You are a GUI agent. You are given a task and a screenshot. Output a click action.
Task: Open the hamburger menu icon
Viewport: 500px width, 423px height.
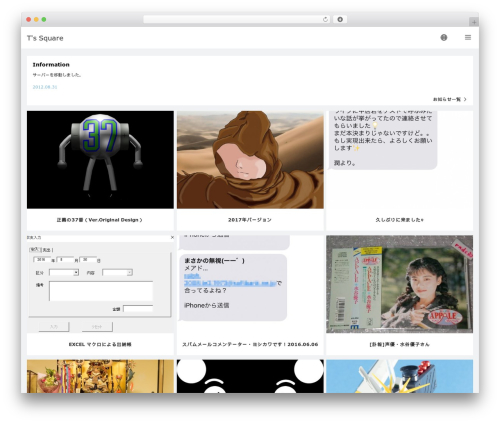[468, 38]
